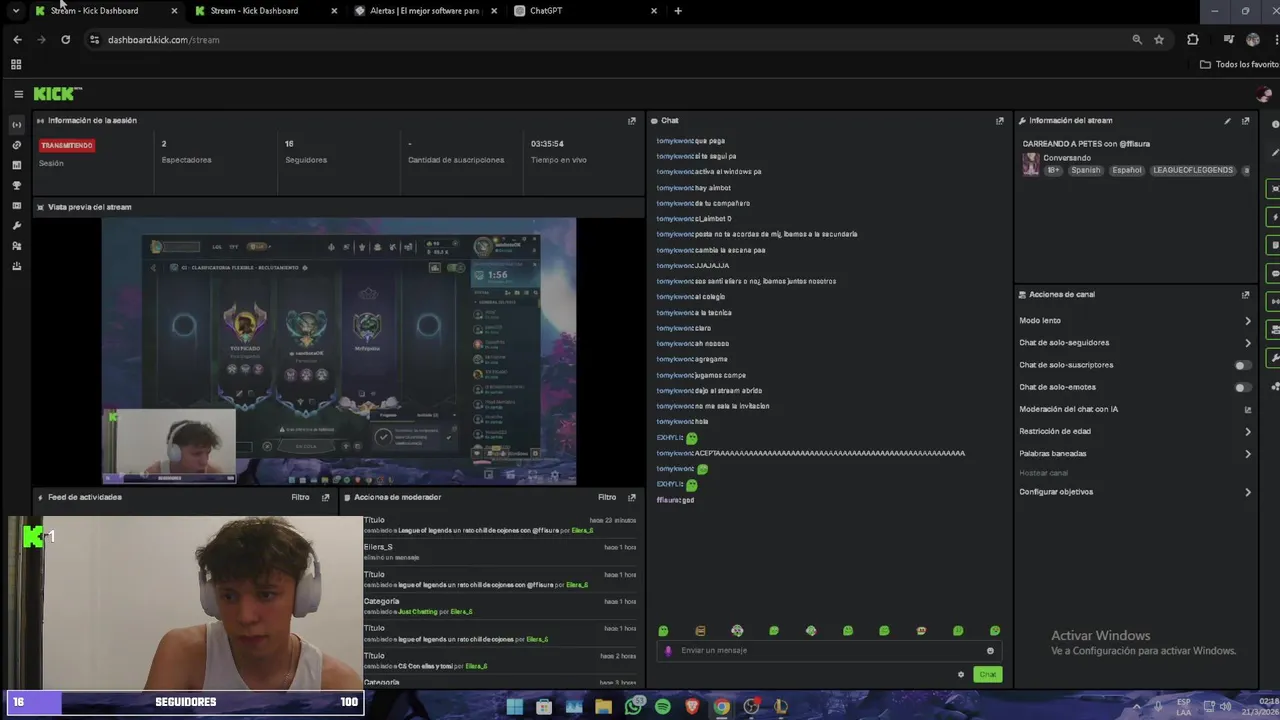1280x720 pixels.
Task: Open a new browser tab
Action: pos(678,11)
